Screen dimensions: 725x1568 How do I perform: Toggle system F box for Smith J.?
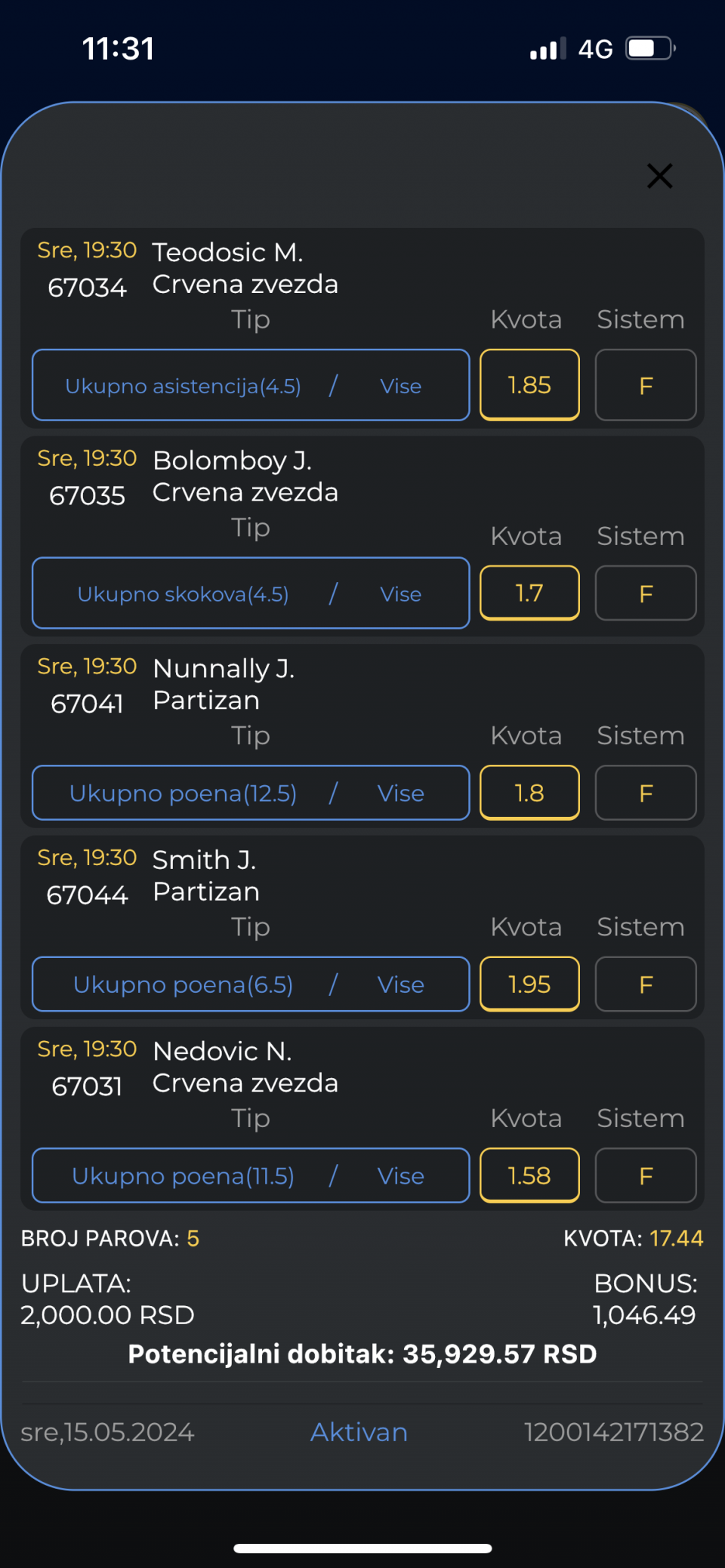[646, 984]
